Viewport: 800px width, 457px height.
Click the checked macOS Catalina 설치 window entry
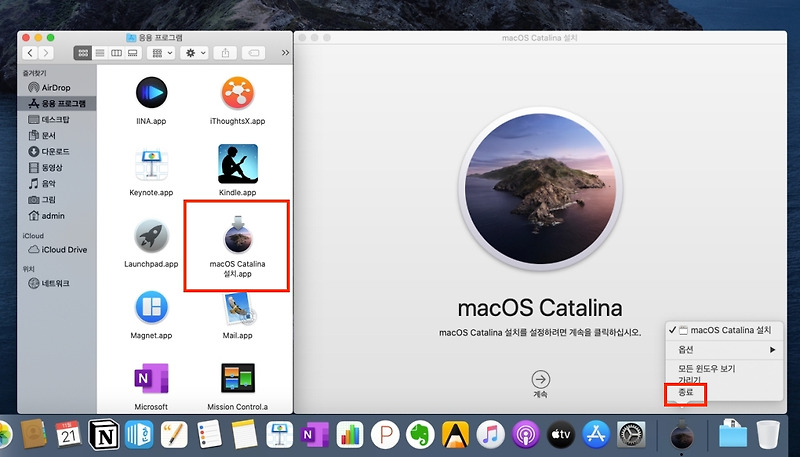724,330
